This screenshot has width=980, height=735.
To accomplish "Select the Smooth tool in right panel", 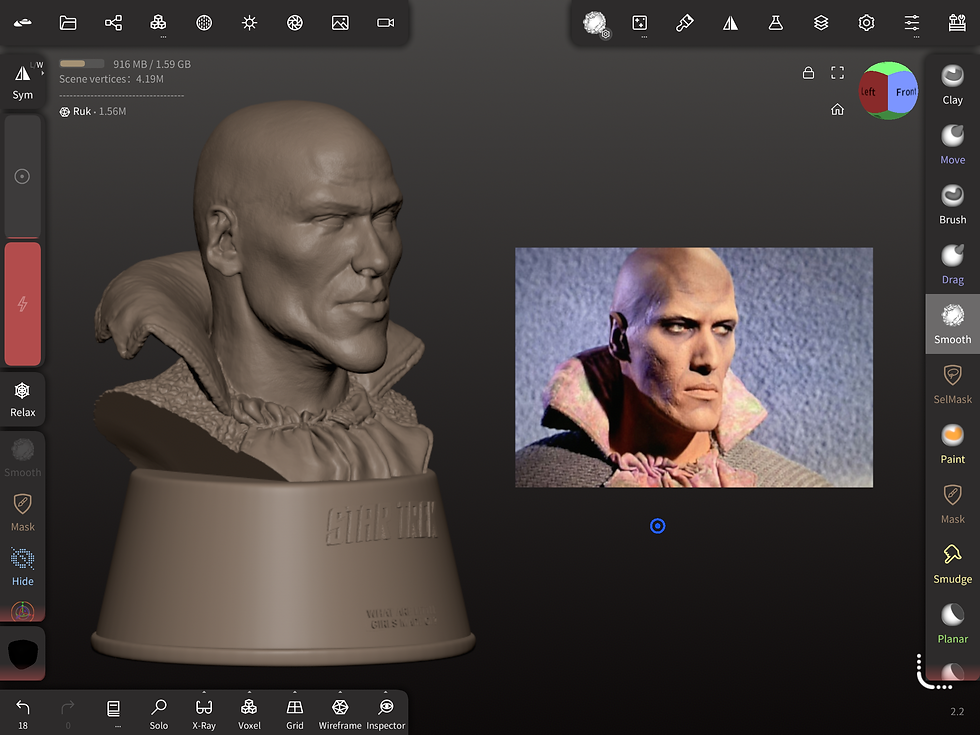I will click(952, 324).
